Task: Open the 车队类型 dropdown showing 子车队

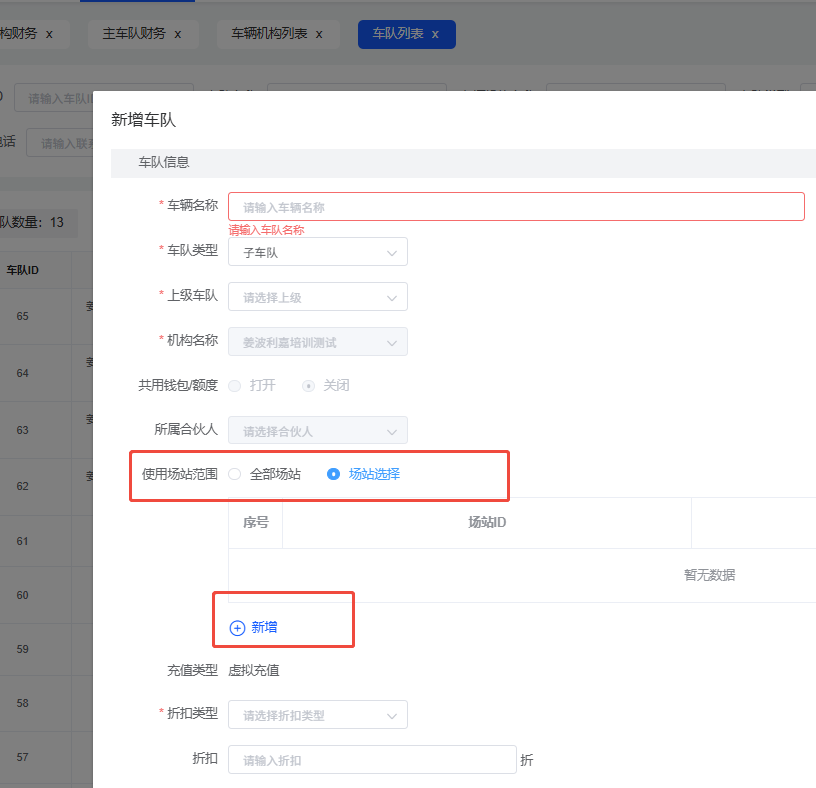Action: pyautogui.click(x=318, y=252)
